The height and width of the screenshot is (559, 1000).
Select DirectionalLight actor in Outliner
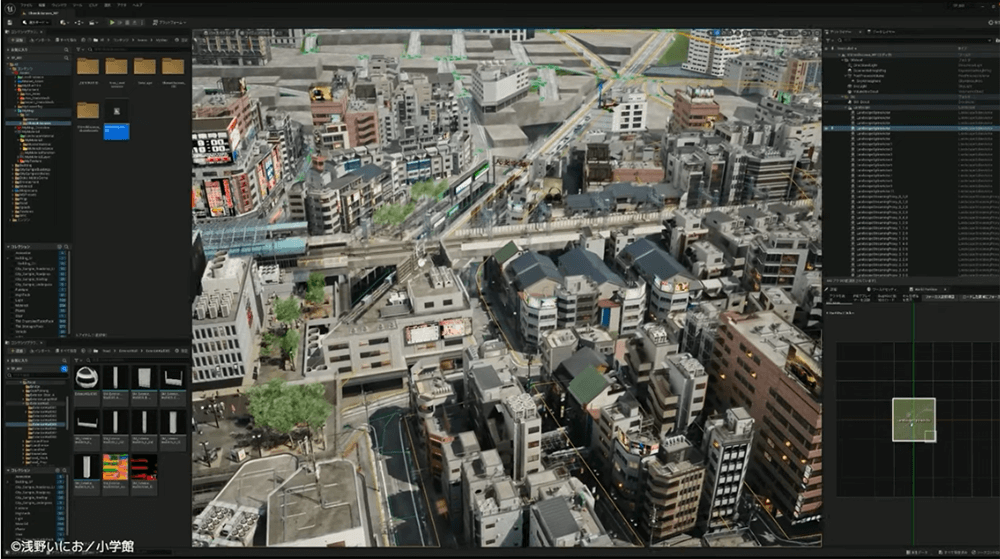pos(865,65)
